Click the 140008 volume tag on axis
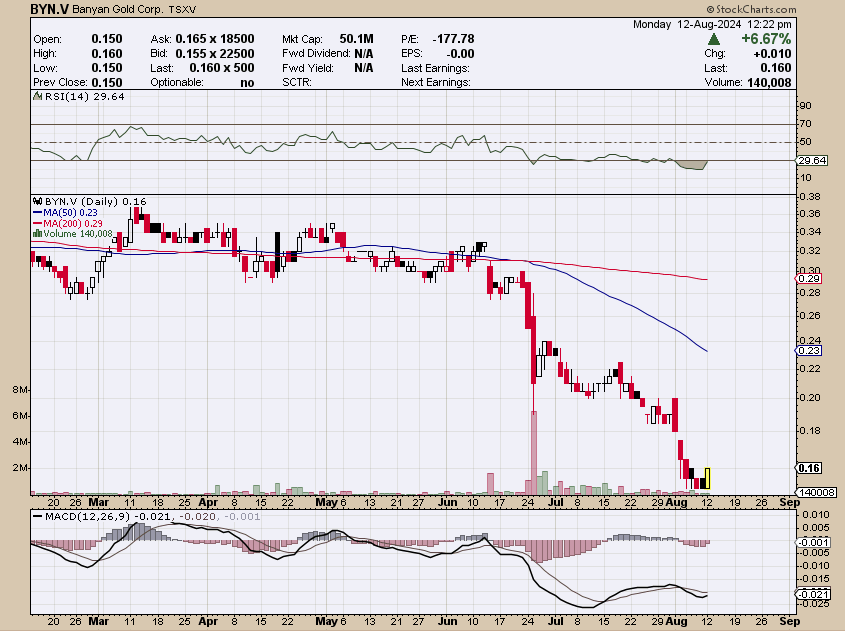 [817, 493]
